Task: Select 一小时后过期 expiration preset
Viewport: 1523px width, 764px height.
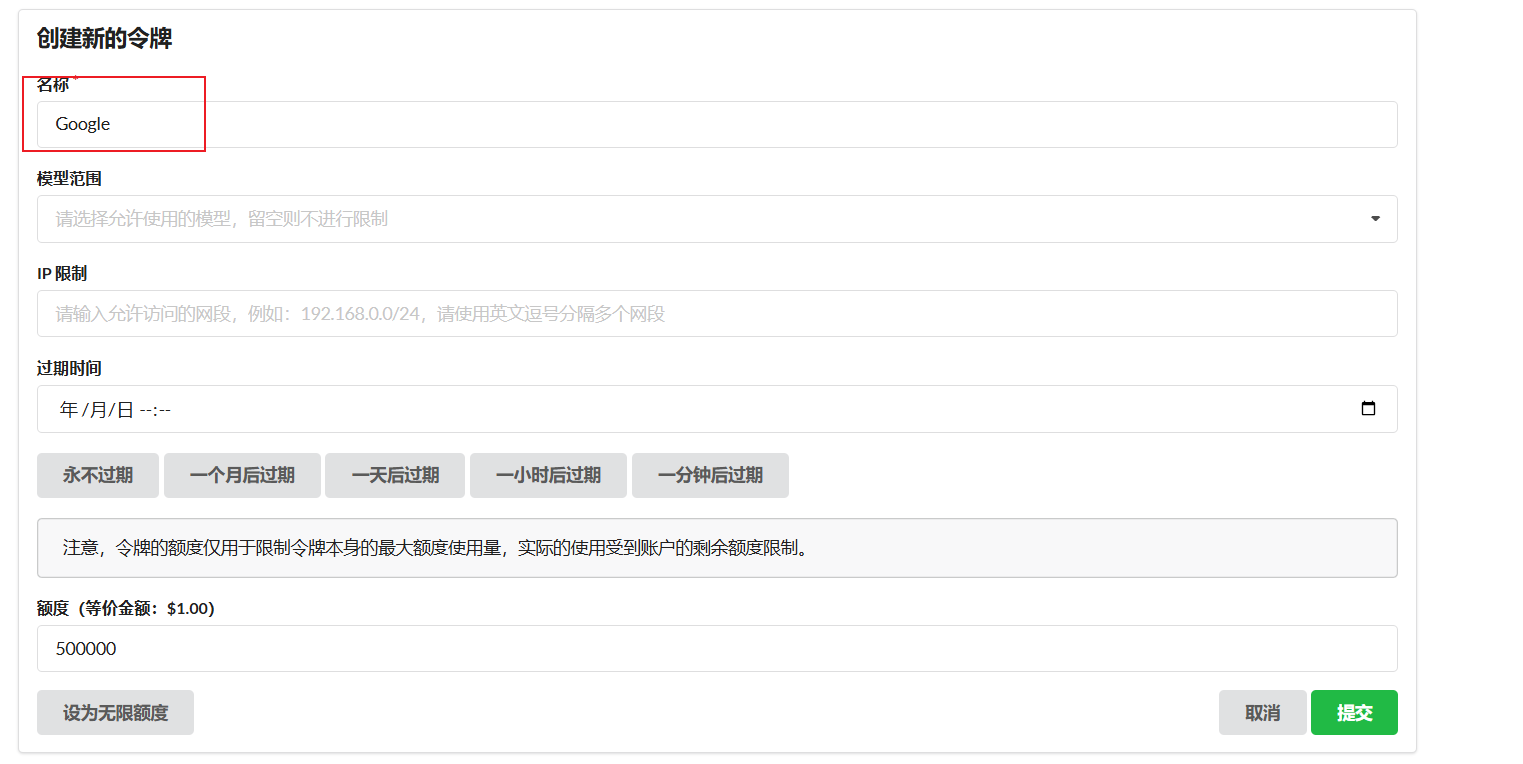Action: coord(548,475)
